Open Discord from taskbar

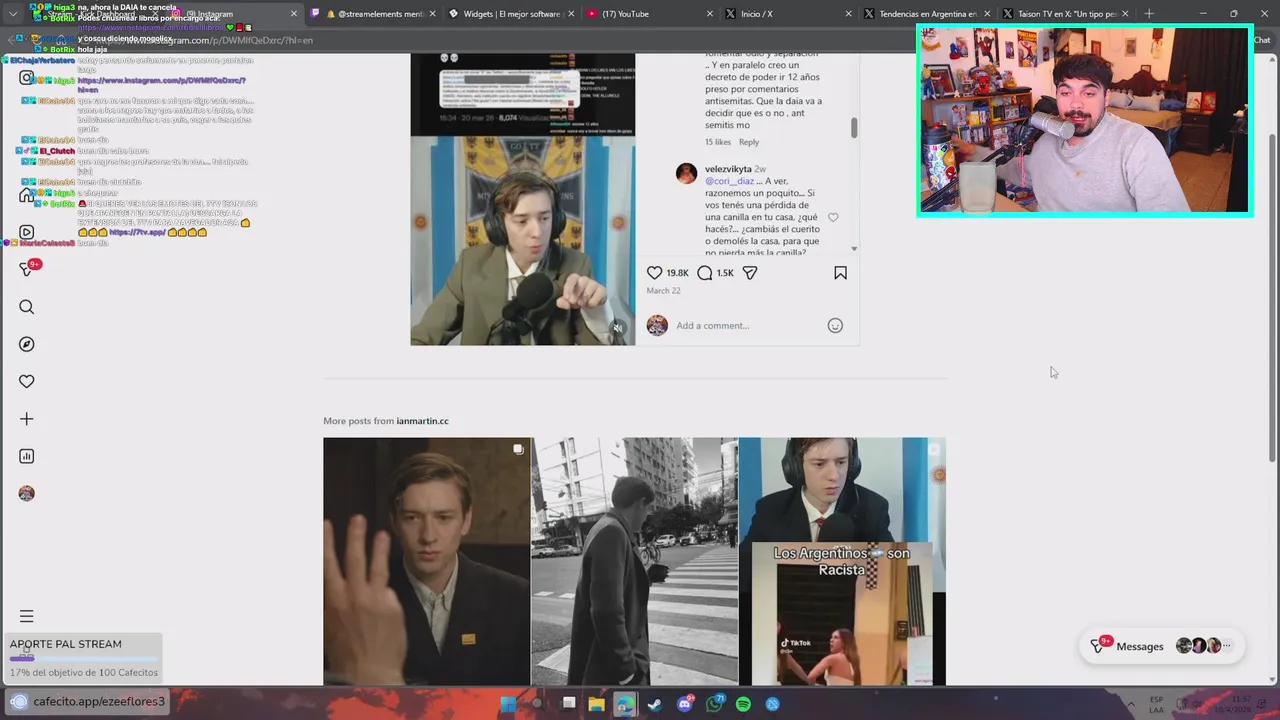click(x=685, y=704)
